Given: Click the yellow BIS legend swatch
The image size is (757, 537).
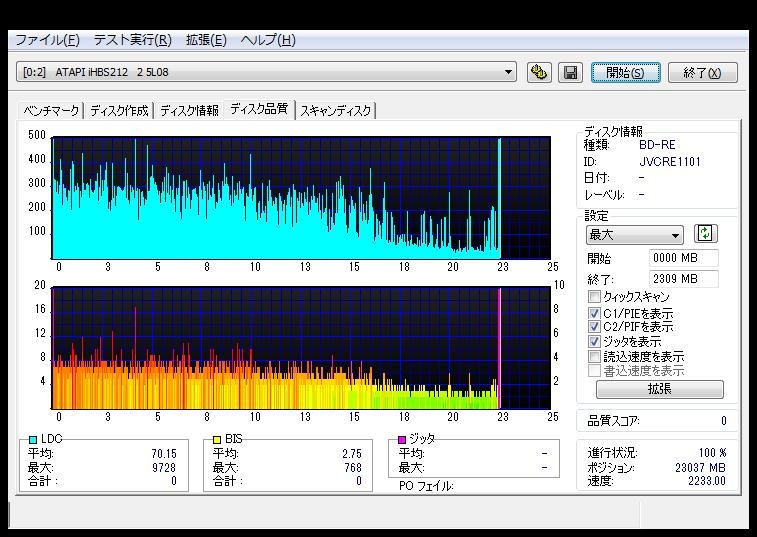Looking at the screenshot, I should coord(217,439).
